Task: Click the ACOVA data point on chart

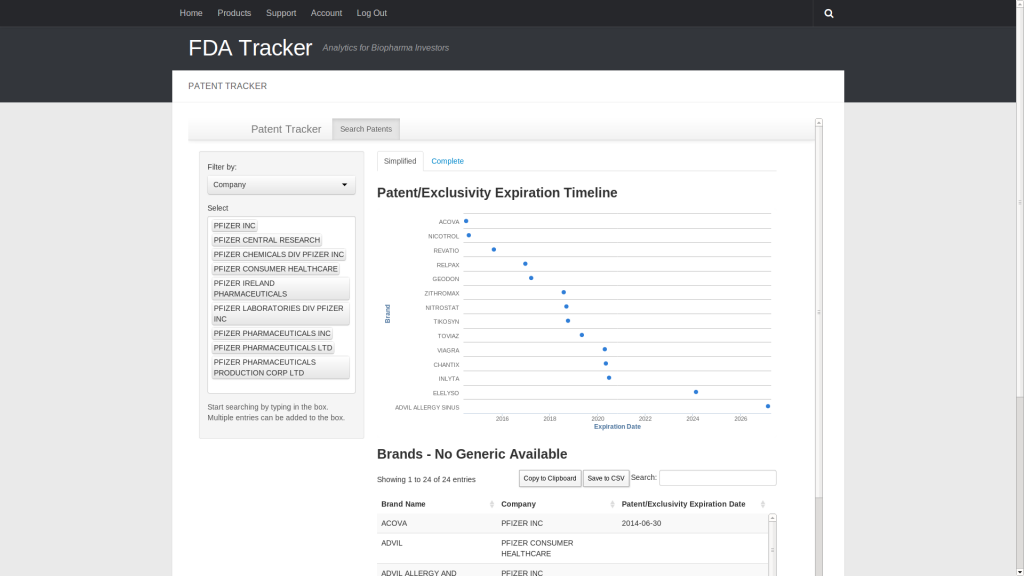Action: tap(466, 221)
